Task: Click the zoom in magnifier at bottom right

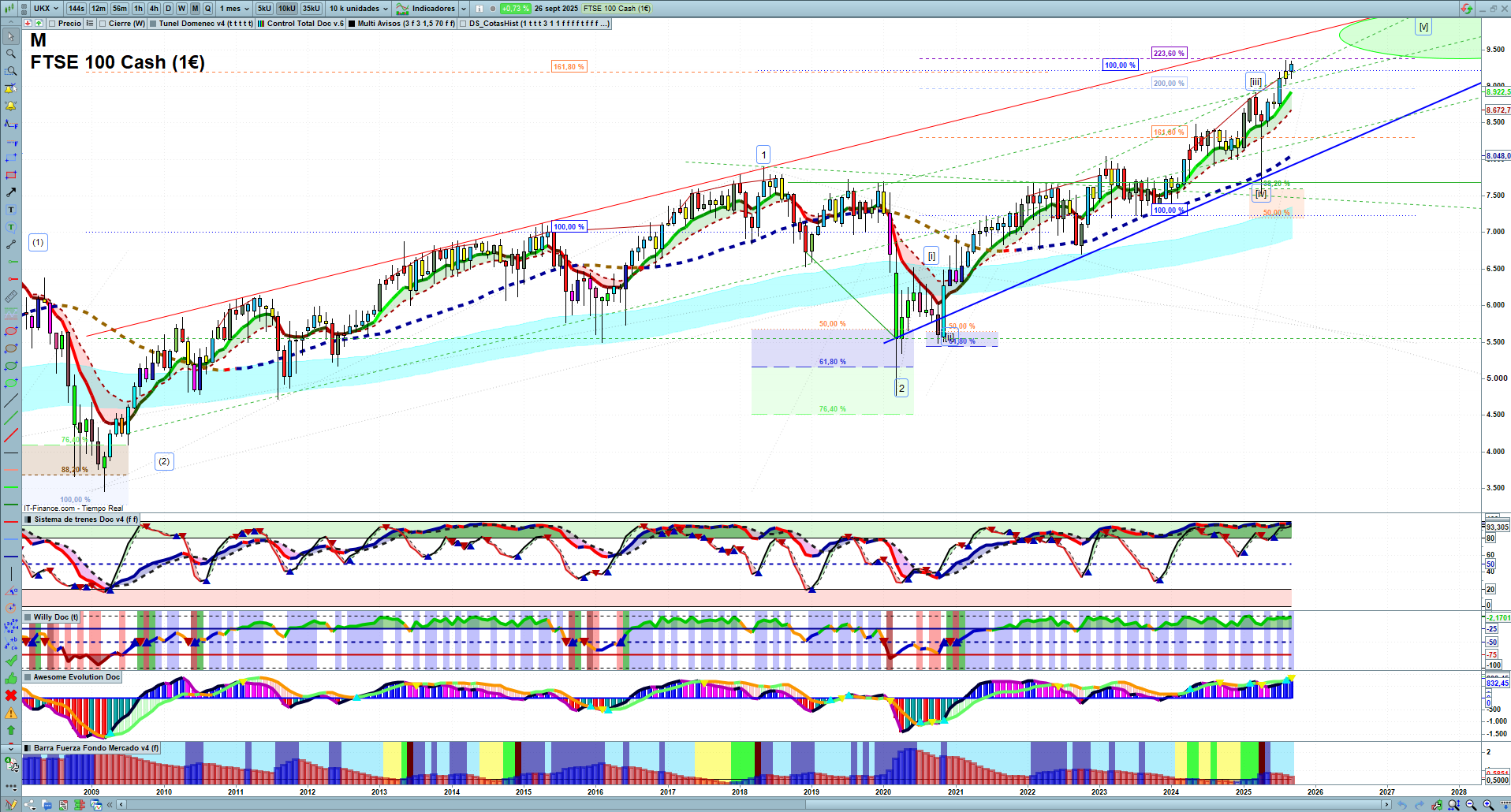Action: (x=1488, y=805)
